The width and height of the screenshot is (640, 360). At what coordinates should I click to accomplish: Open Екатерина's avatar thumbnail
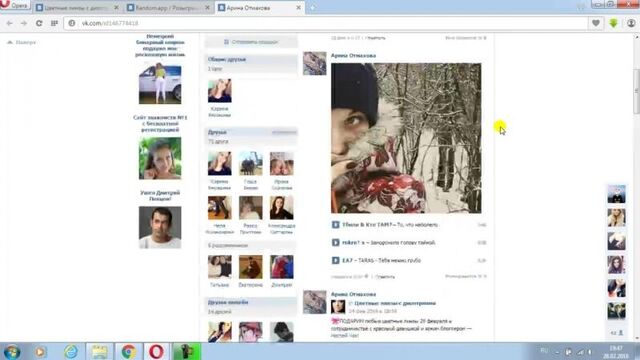click(251, 267)
